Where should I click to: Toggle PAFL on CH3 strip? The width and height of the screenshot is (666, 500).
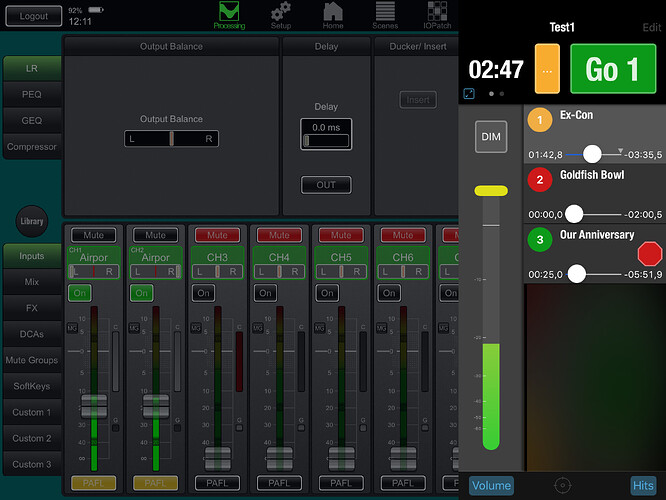point(217,483)
